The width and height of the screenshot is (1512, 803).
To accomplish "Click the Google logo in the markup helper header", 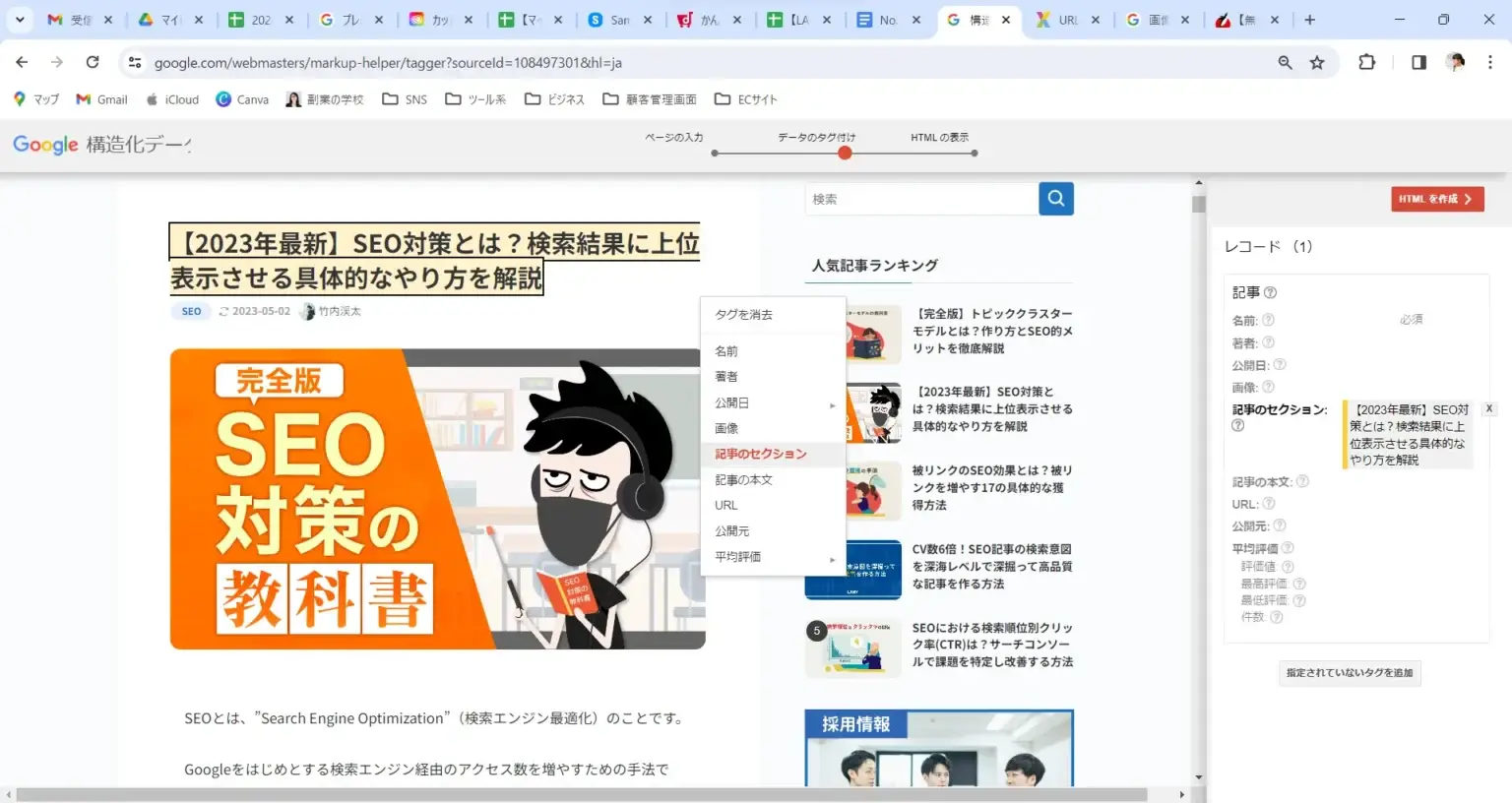I will tap(45, 145).
